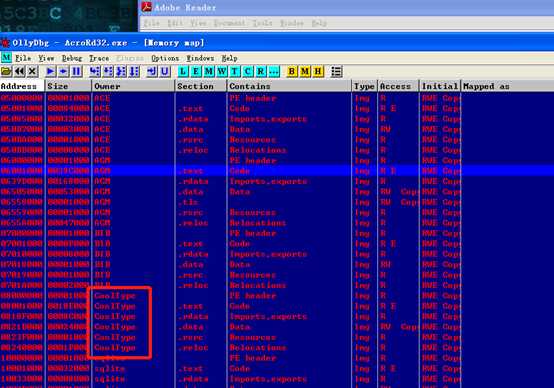Show Executable modules with E icon
This screenshot has height=388, width=554.
(196, 72)
